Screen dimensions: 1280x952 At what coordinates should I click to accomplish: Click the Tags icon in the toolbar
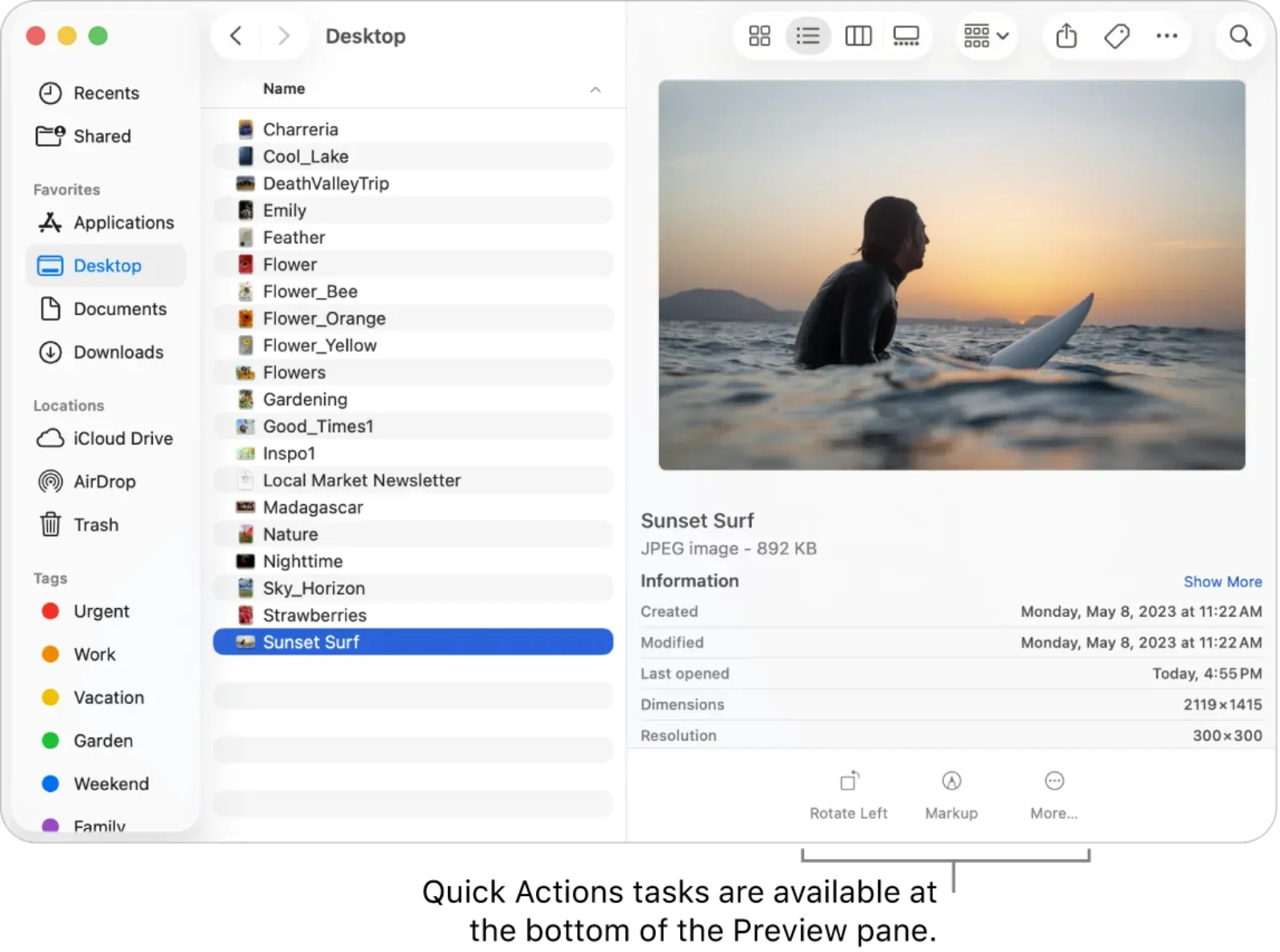pyautogui.click(x=1117, y=35)
